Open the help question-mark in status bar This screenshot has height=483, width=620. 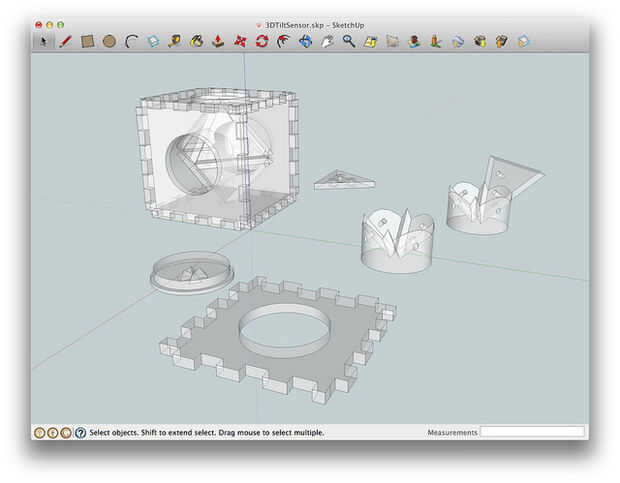point(80,433)
